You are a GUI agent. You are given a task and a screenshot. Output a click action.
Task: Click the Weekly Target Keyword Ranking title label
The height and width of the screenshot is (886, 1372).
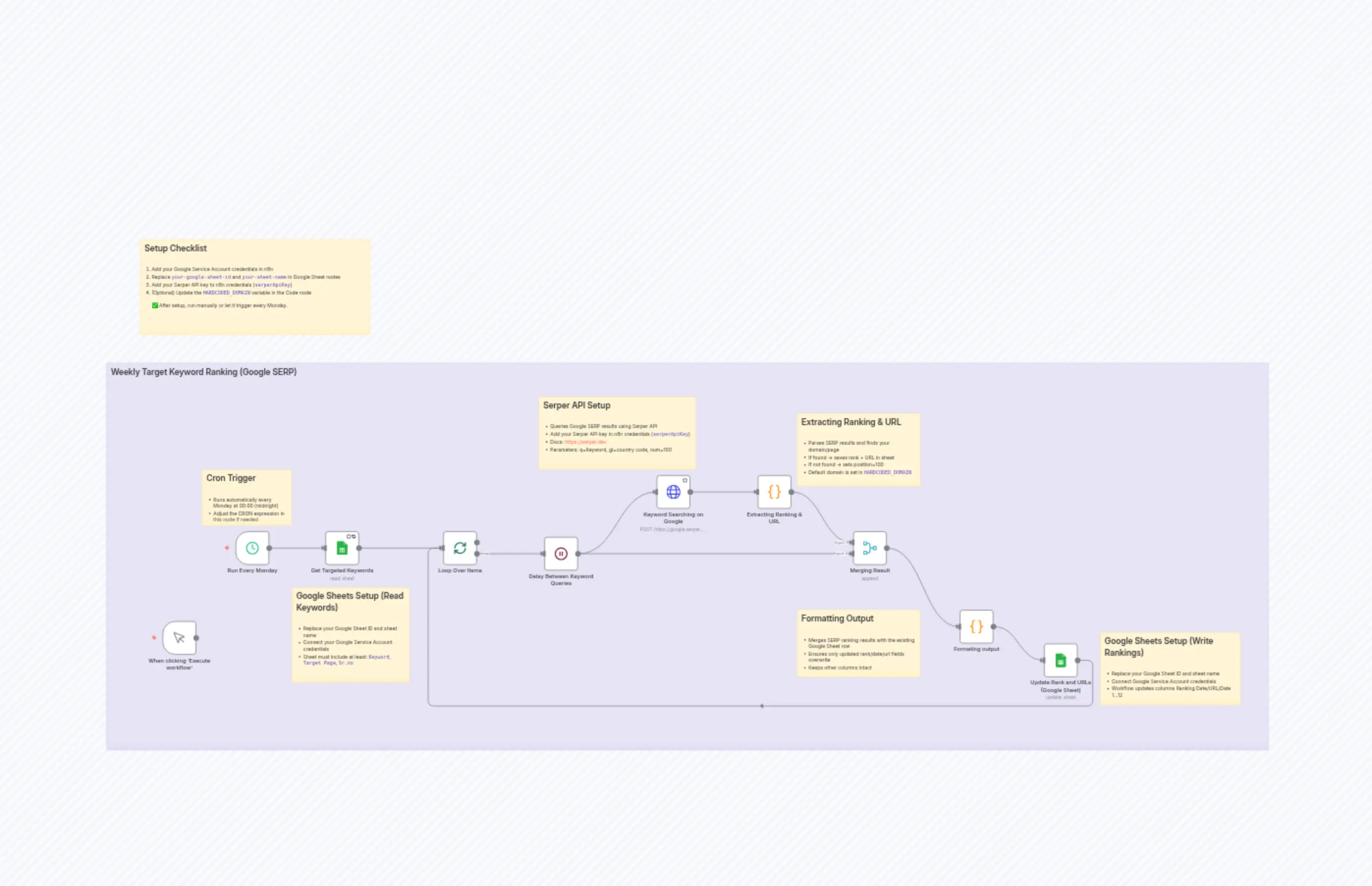click(x=204, y=372)
